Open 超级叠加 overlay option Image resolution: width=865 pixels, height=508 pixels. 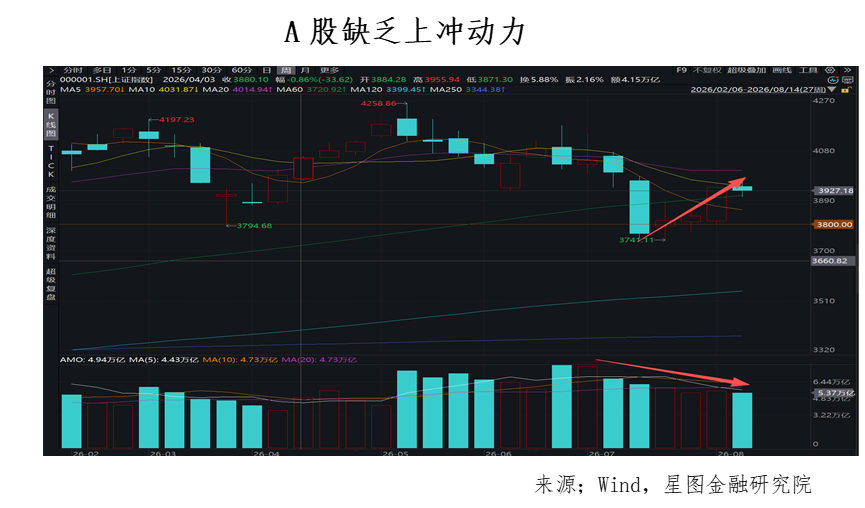click(x=747, y=71)
